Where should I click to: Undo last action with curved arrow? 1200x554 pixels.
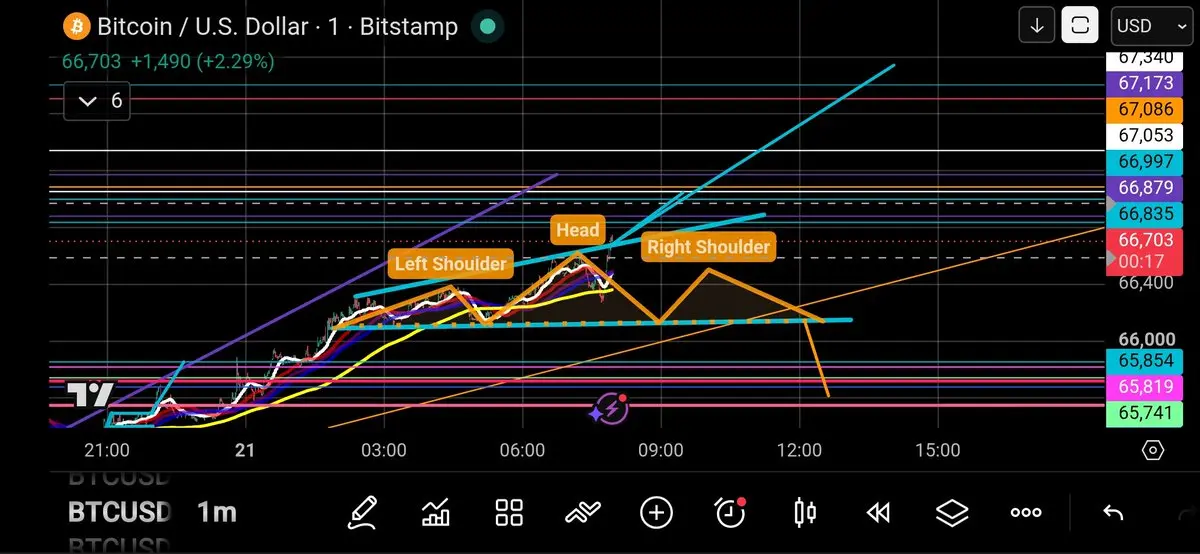tap(1113, 513)
